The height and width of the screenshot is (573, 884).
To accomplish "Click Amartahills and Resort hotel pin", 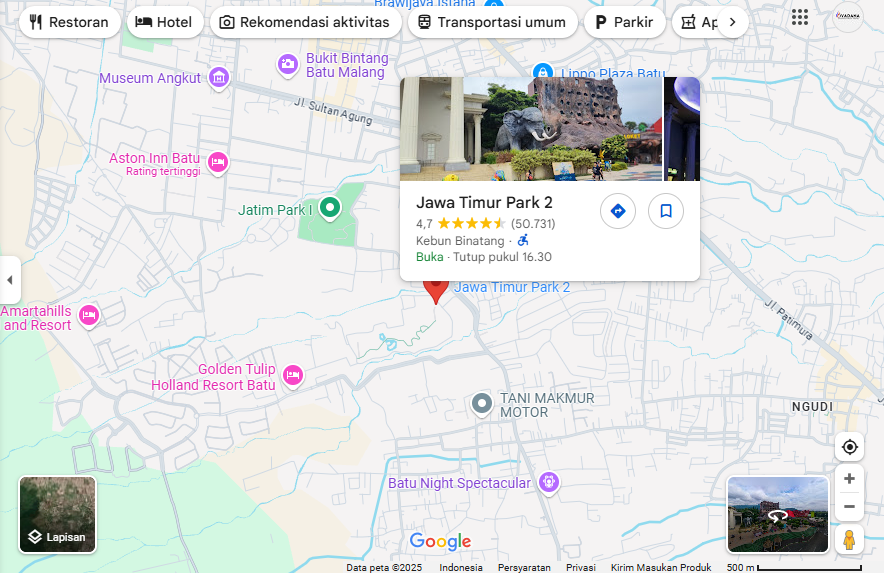I will click(89, 316).
